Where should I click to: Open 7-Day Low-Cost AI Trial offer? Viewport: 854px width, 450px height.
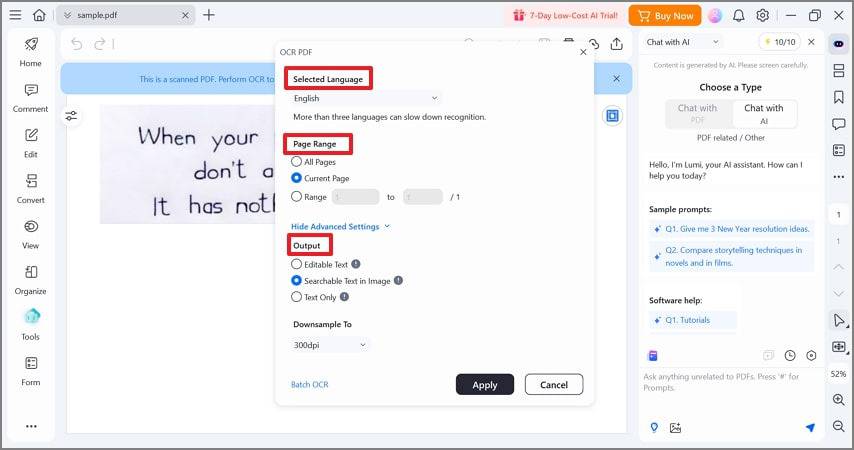[x=565, y=16]
